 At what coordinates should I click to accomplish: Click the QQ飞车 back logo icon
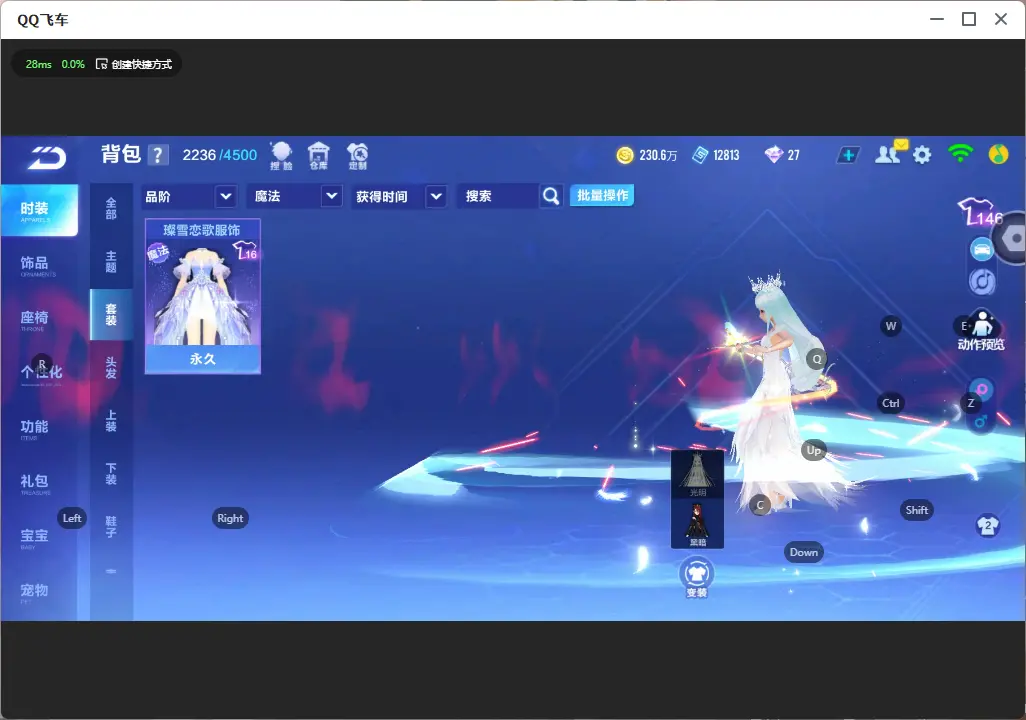(46, 157)
